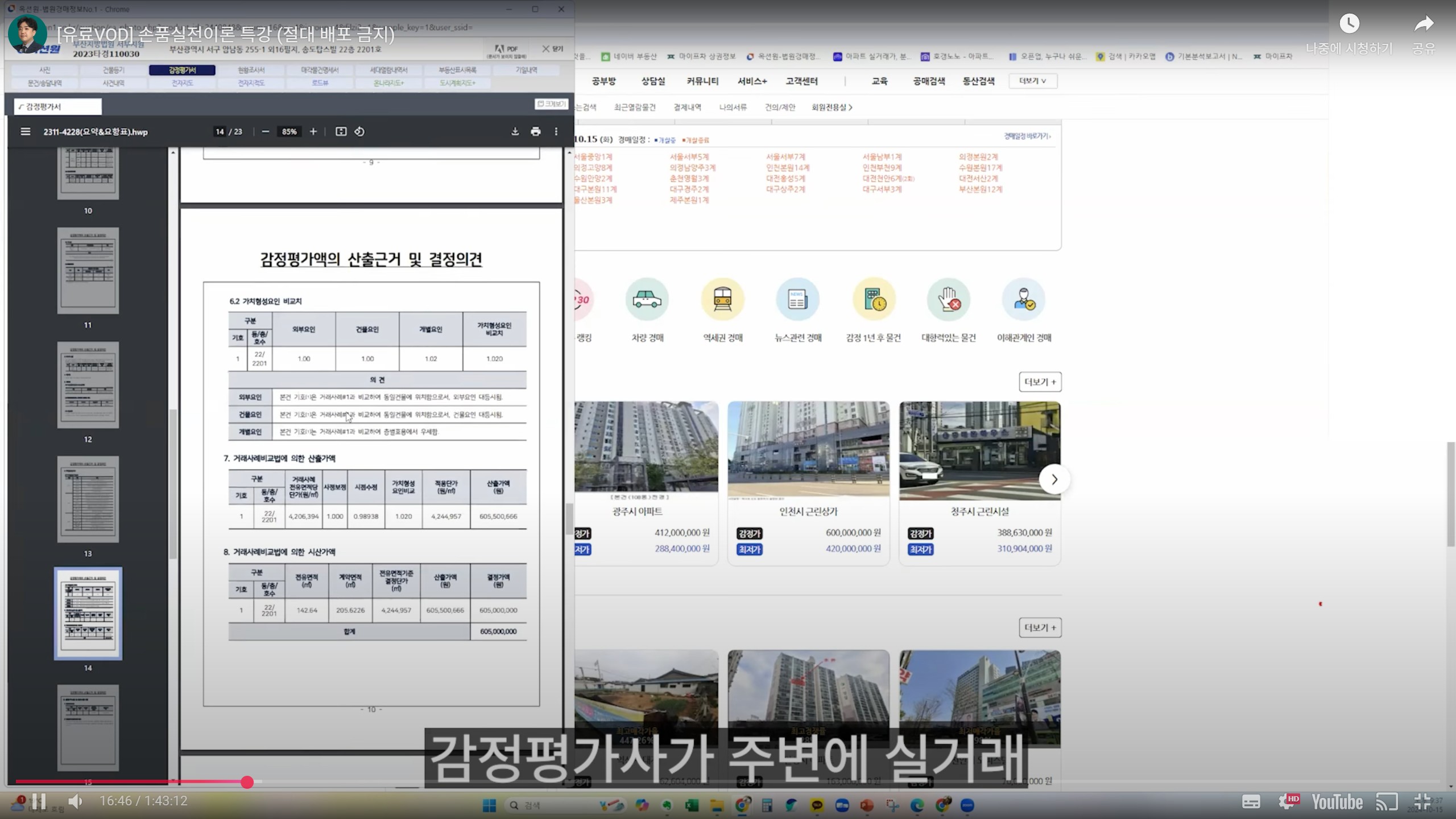Click next arrow on property carousel
Viewport: 1456px width, 819px height.
coord(1054,479)
